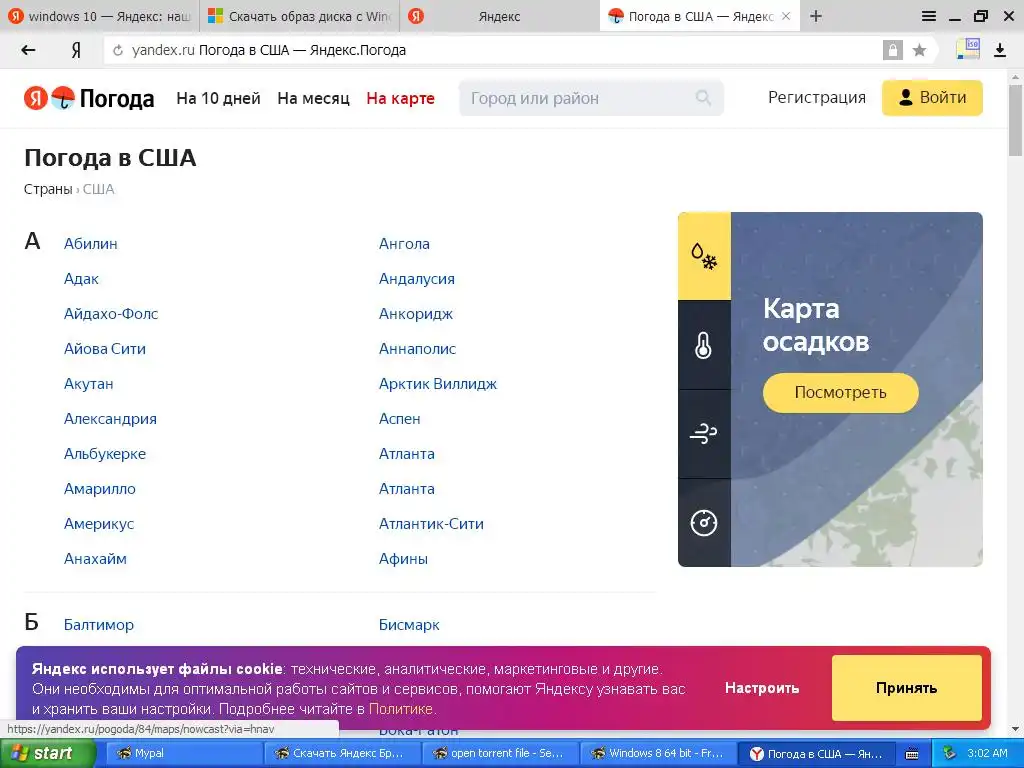Focus the 'Город или район' search field
The width and height of the screenshot is (1024, 768).
click(591, 98)
